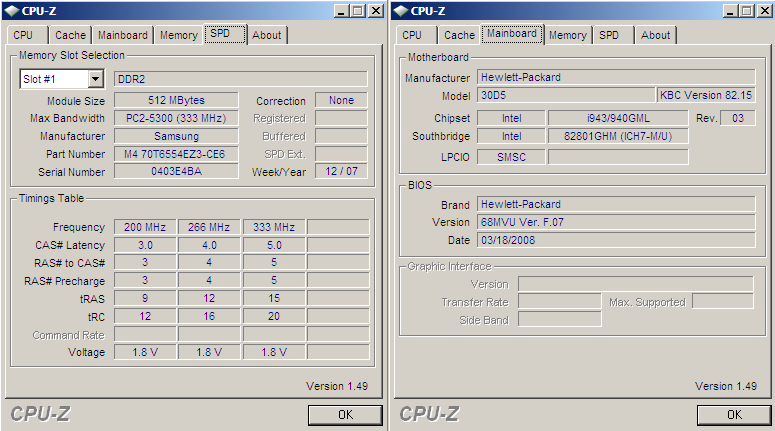Close the right CPU-Z window
Screen dimensions: 775x431
(765, 11)
